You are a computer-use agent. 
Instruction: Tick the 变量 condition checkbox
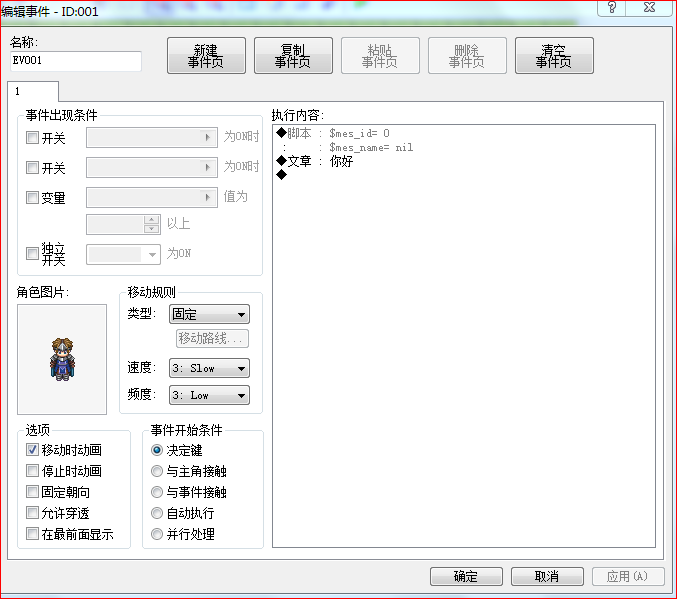[x=32, y=197]
